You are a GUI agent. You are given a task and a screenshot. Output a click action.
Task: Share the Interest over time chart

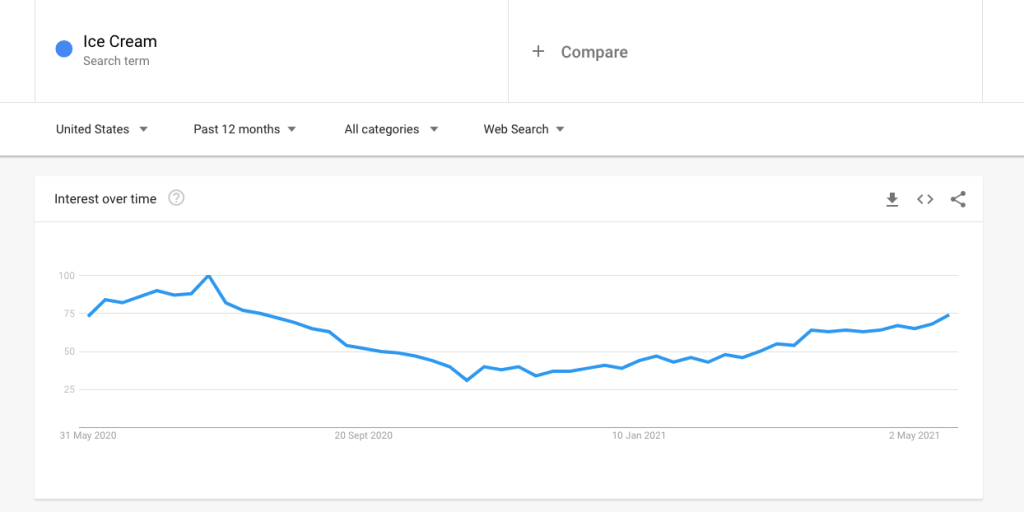[x=958, y=199]
